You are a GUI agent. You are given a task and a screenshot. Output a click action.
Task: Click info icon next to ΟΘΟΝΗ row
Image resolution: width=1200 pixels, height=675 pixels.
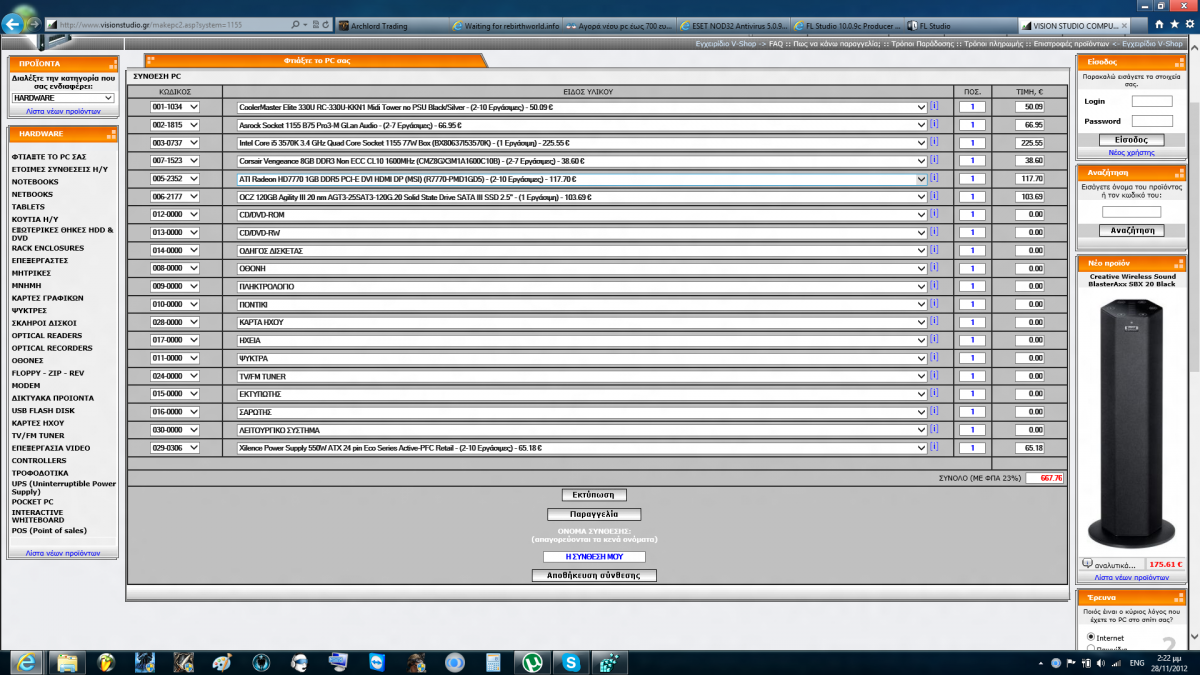pyautogui.click(x=934, y=269)
